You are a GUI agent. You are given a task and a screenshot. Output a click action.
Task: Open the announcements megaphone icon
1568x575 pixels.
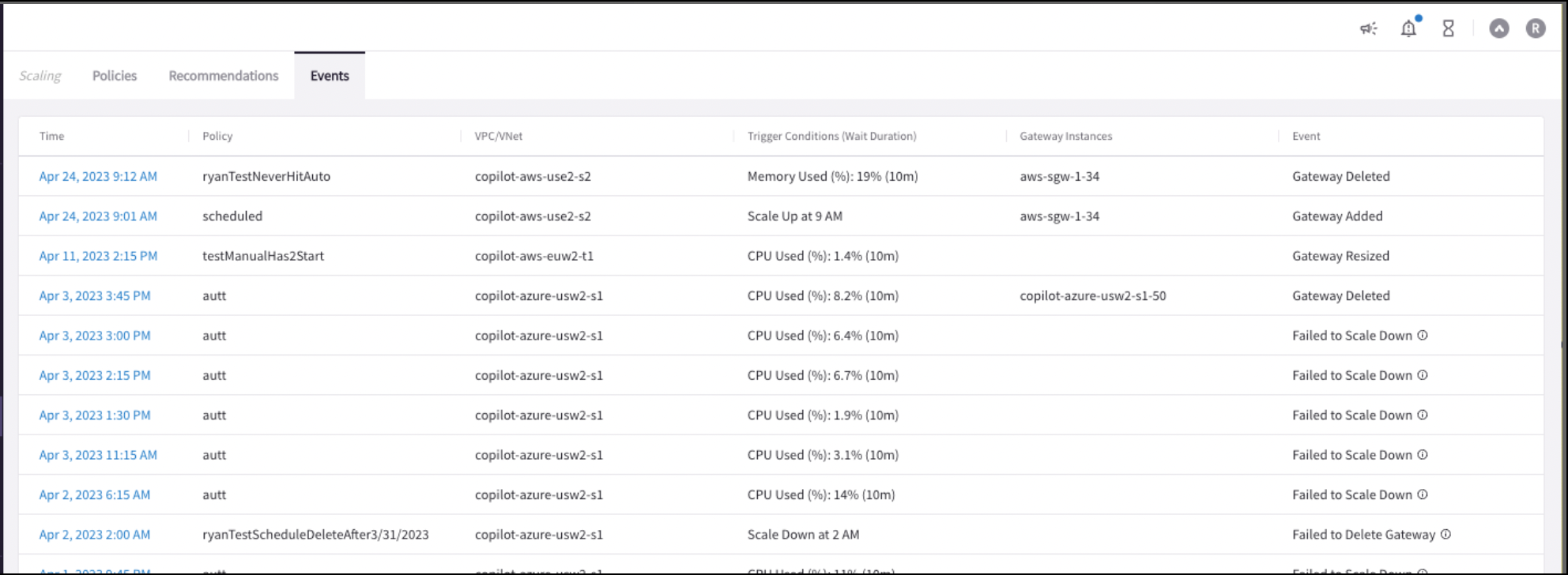click(x=1369, y=29)
